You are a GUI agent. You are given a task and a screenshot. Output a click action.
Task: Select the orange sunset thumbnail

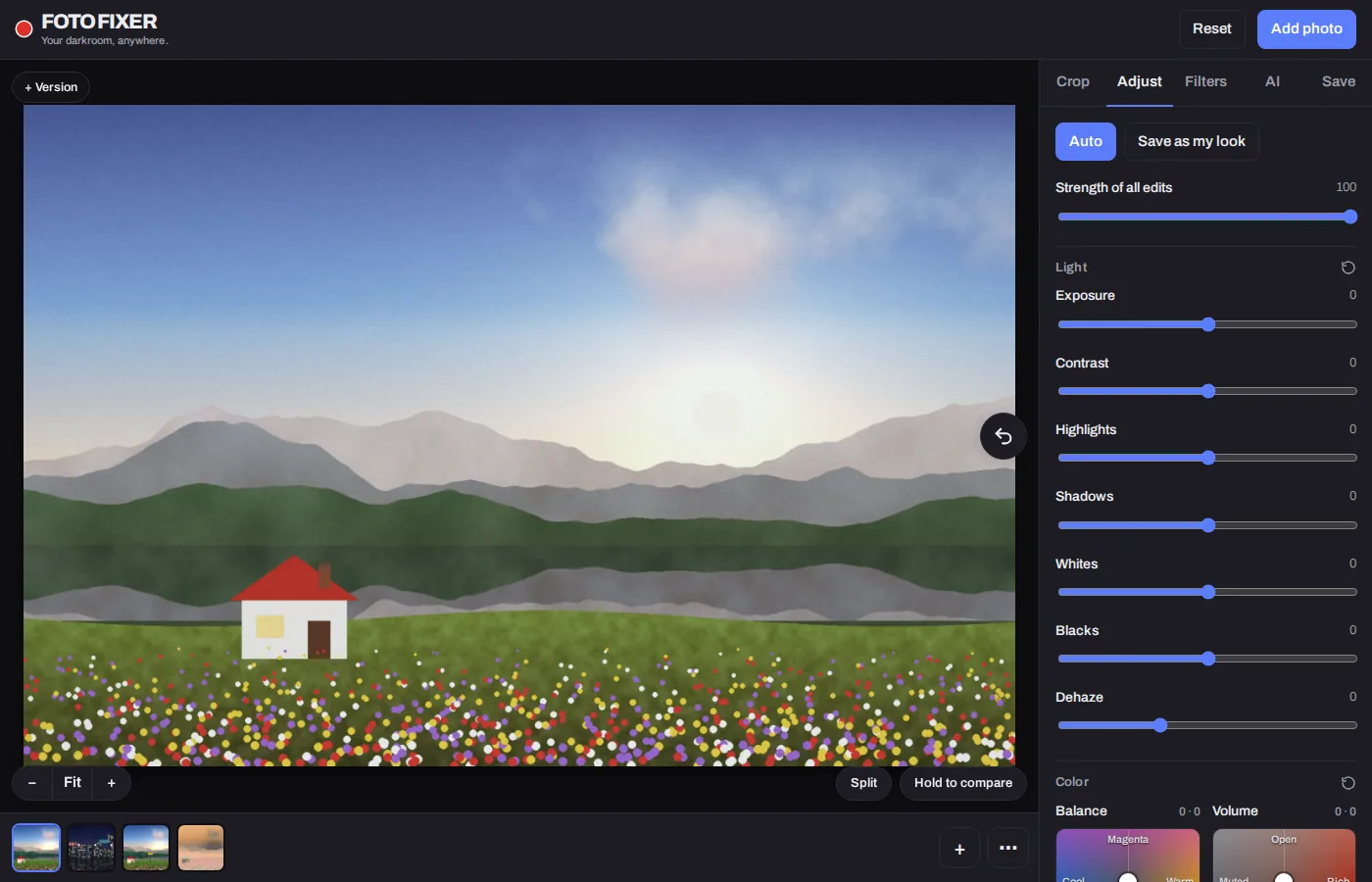[201, 848]
